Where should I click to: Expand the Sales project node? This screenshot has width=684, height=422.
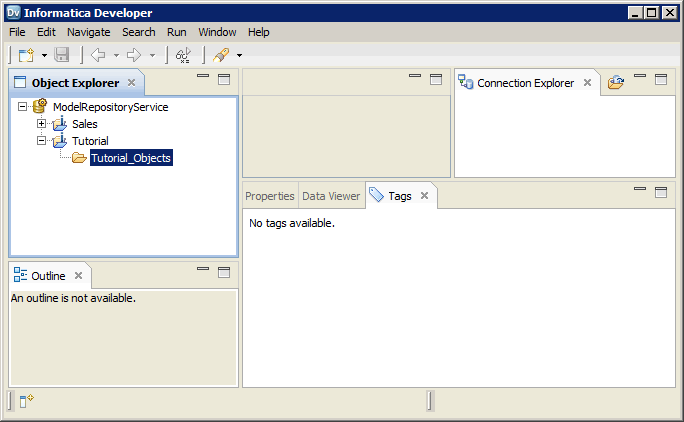tap(41, 124)
